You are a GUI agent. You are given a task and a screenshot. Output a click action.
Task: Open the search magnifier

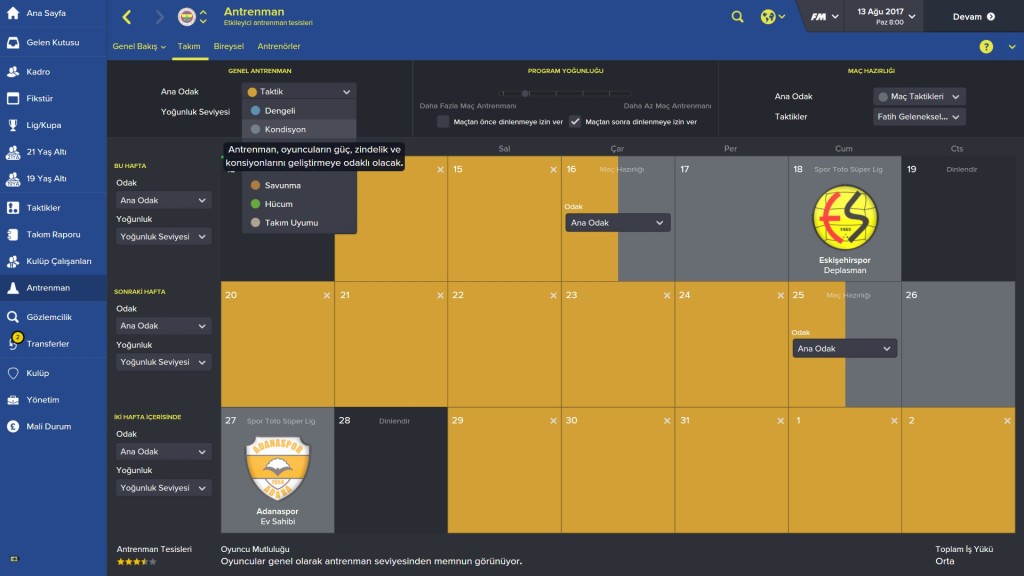pos(737,17)
